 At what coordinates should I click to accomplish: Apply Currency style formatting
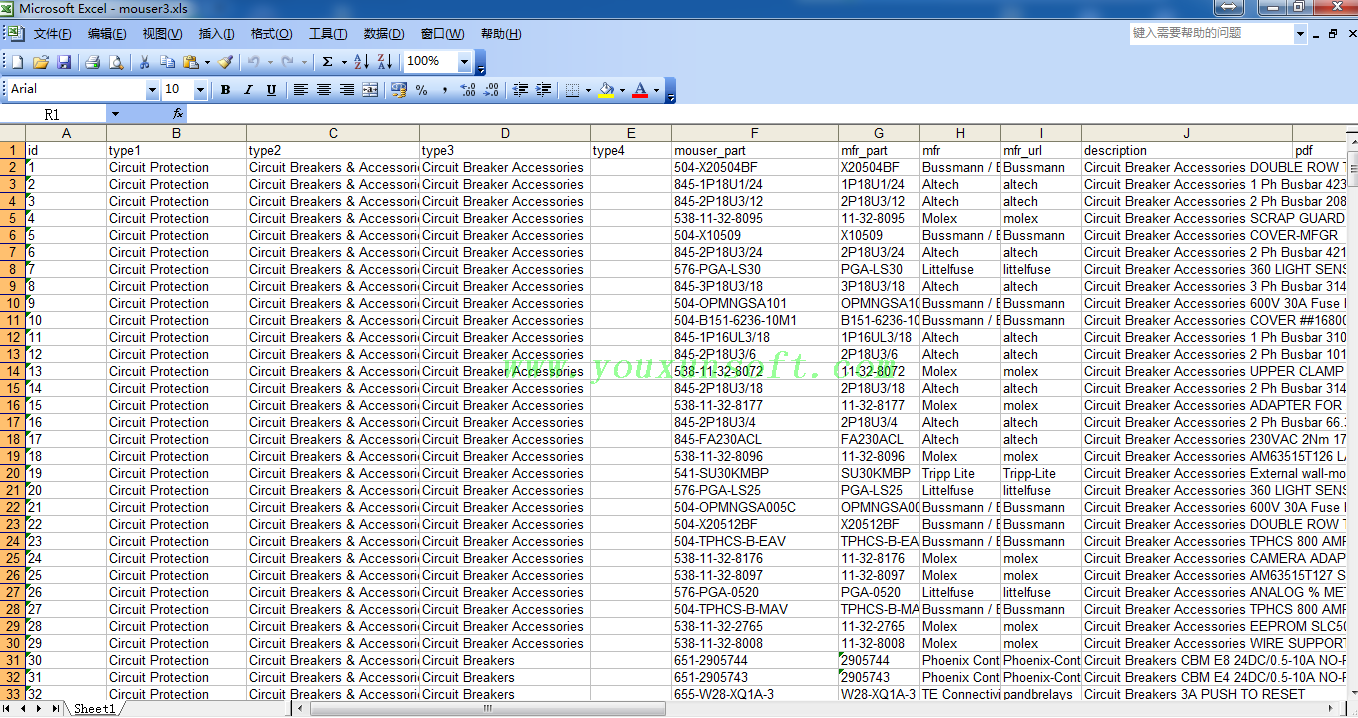pyautogui.click(x=398, y=90)
